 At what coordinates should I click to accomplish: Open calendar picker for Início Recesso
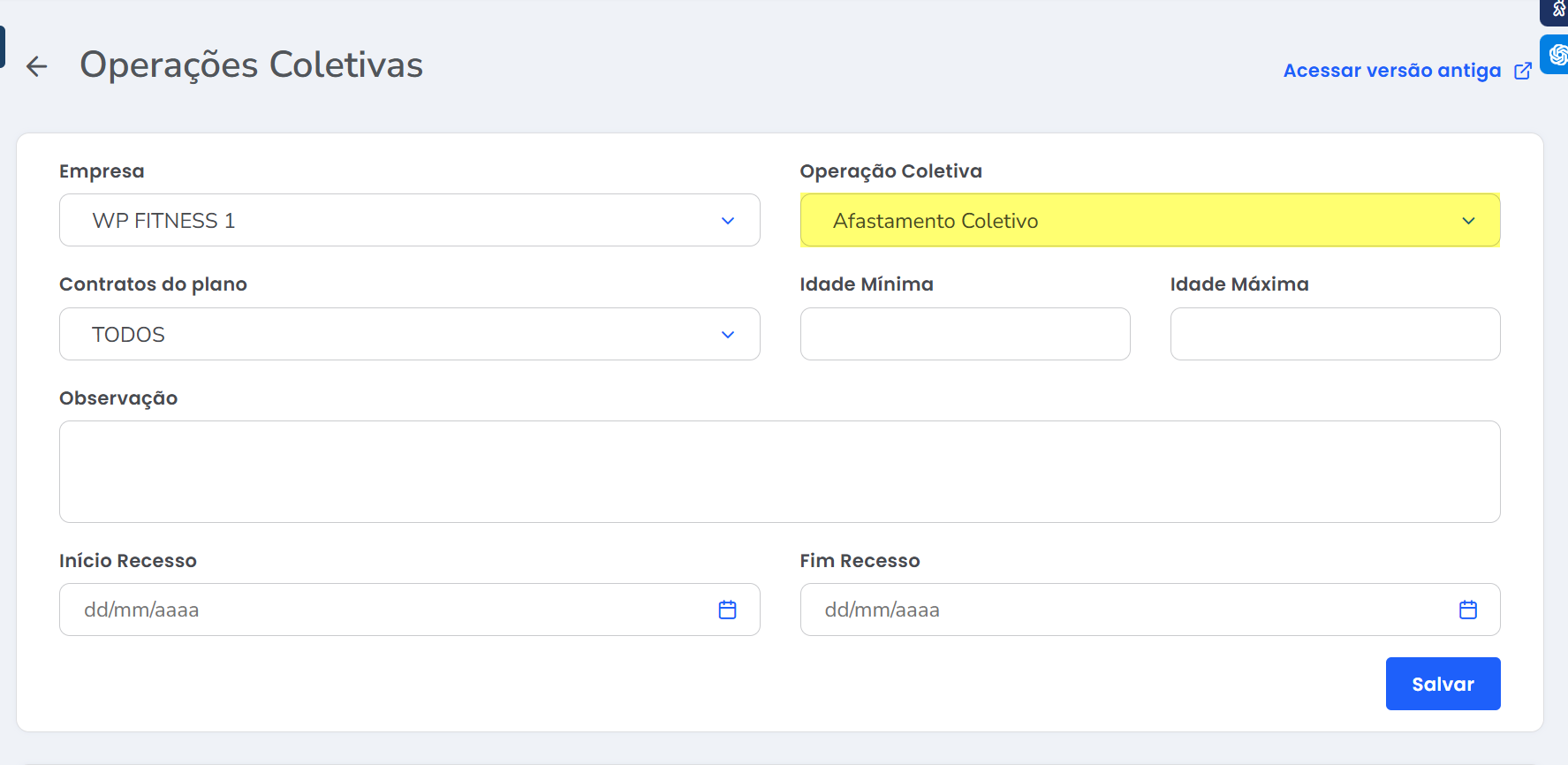point(727,610)
